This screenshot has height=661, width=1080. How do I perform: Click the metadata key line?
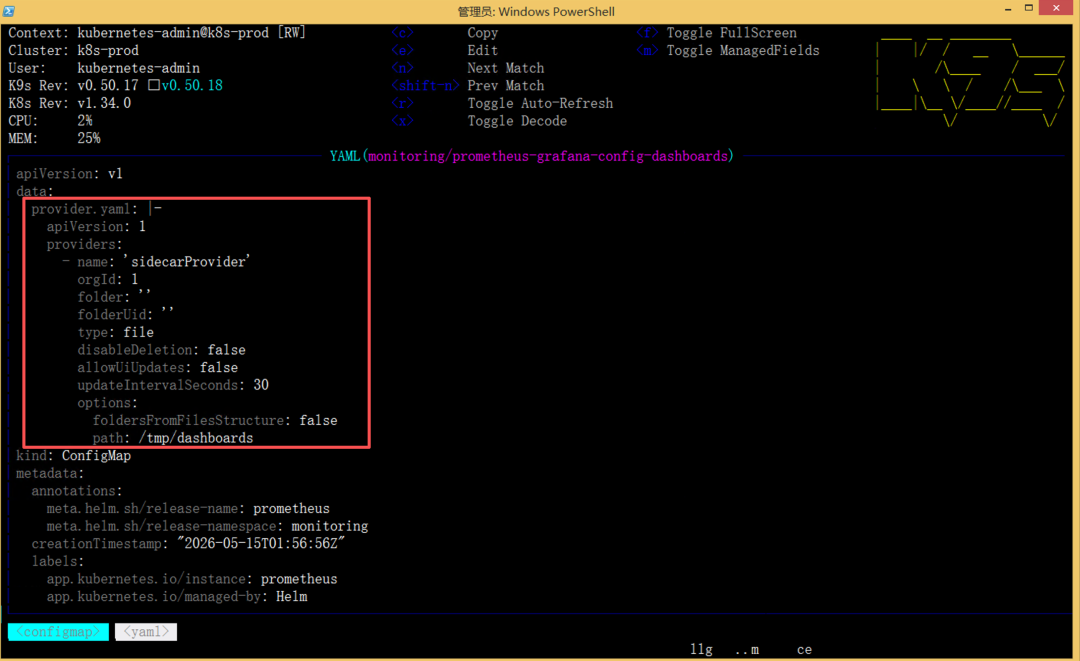click(50, 473)
